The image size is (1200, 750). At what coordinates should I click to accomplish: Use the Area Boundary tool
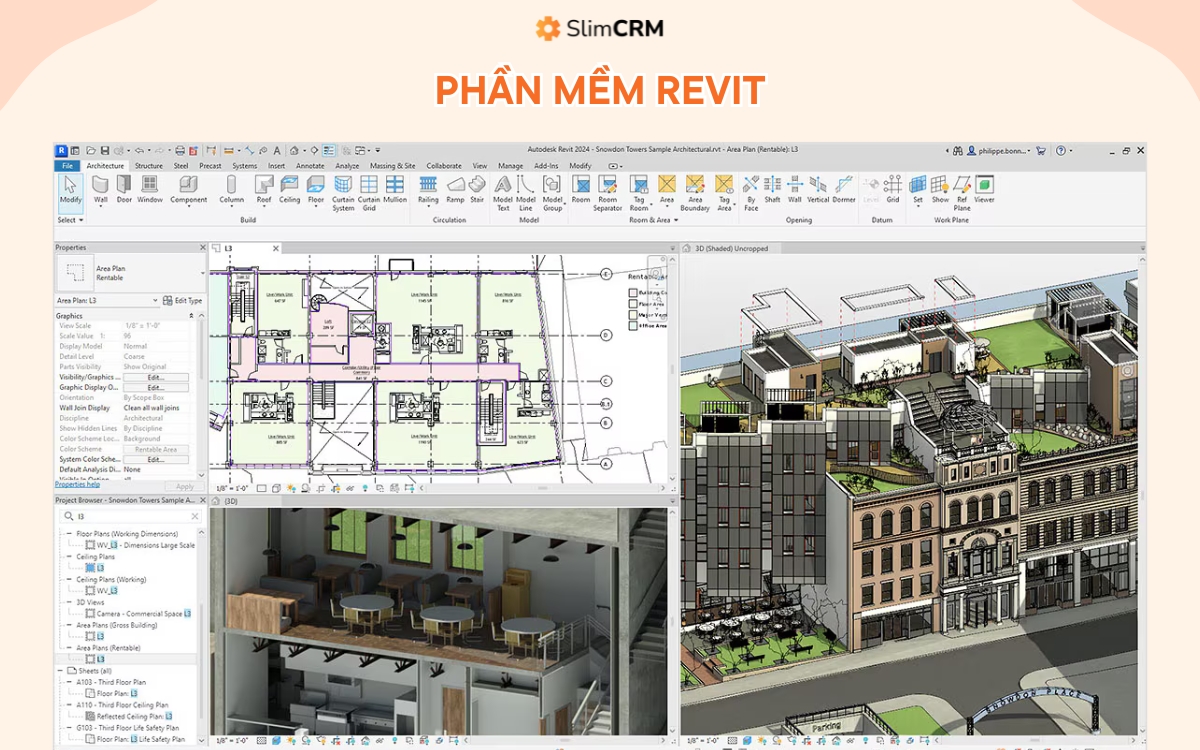695,193
